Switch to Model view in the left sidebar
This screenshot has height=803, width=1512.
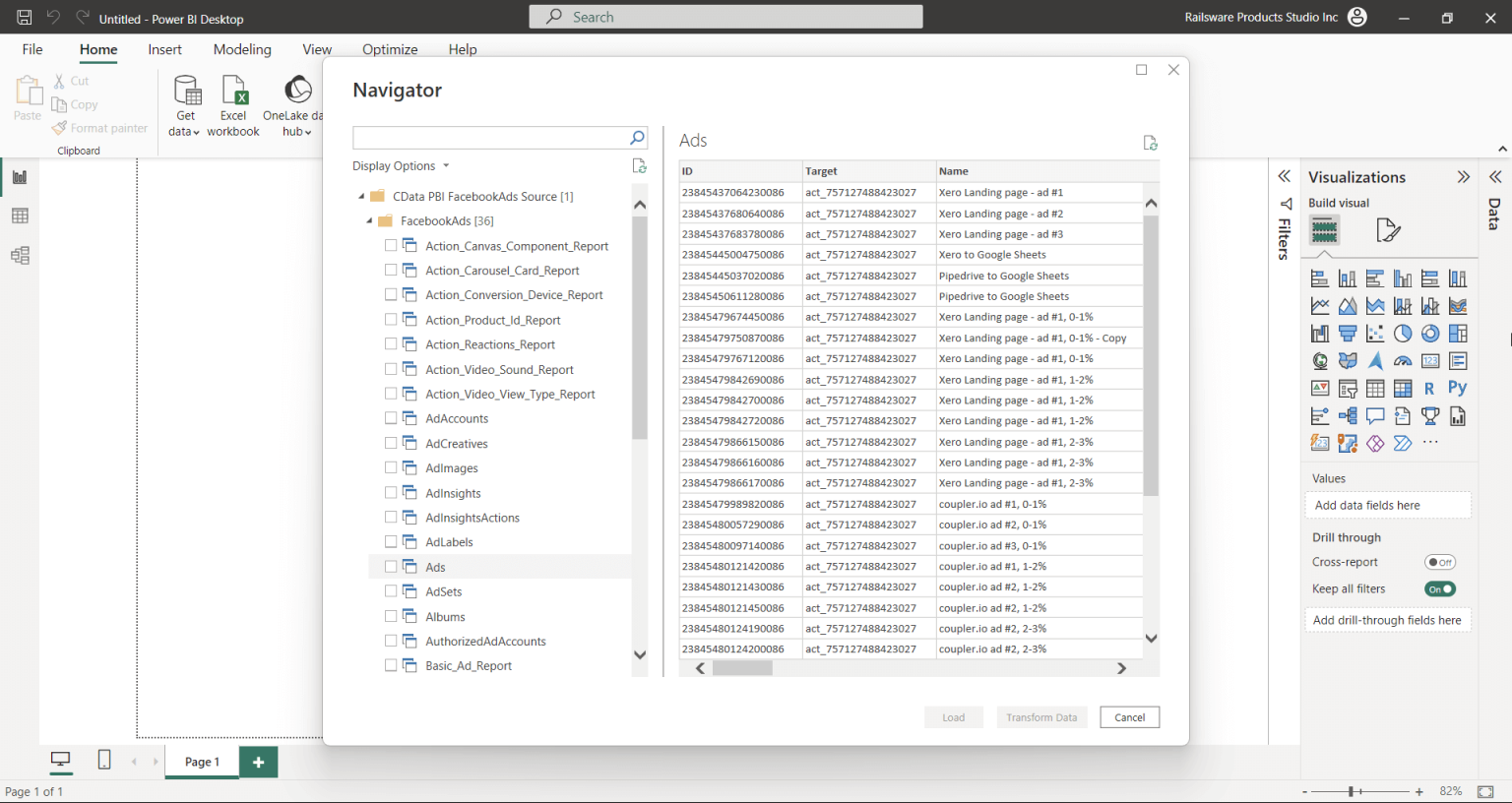[22, 255]
